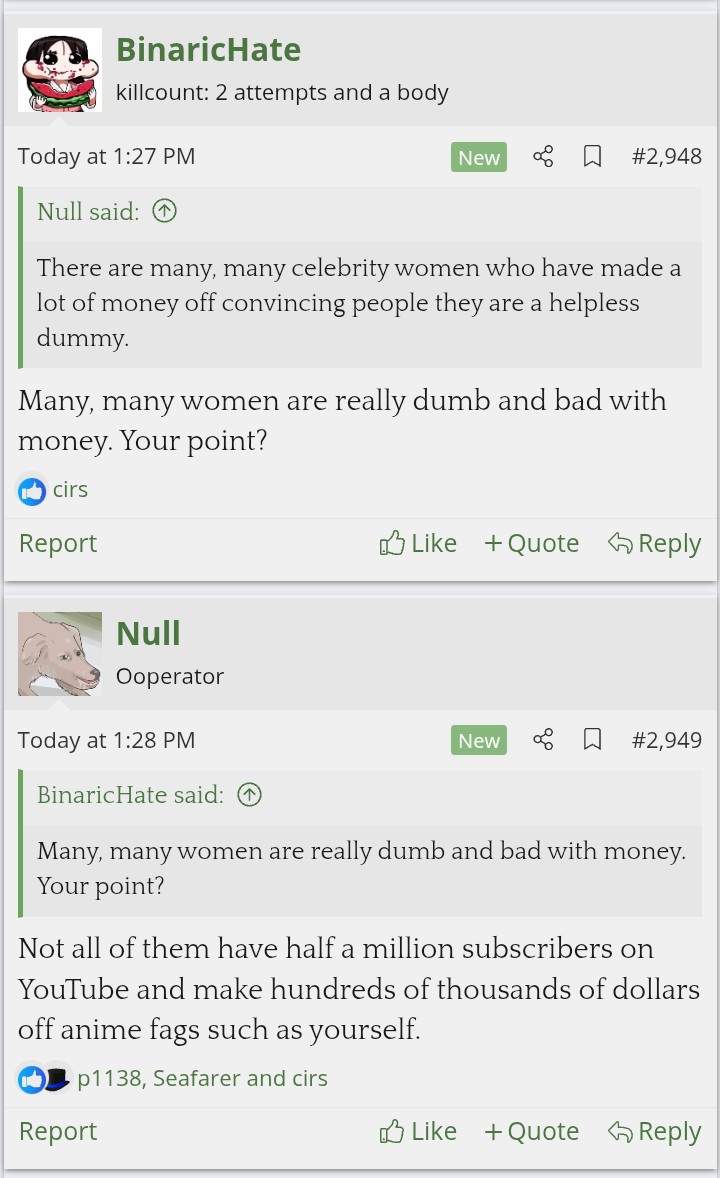Quote BinaricHate's post
720x1178 pixels.
click(x=531, y=543)
